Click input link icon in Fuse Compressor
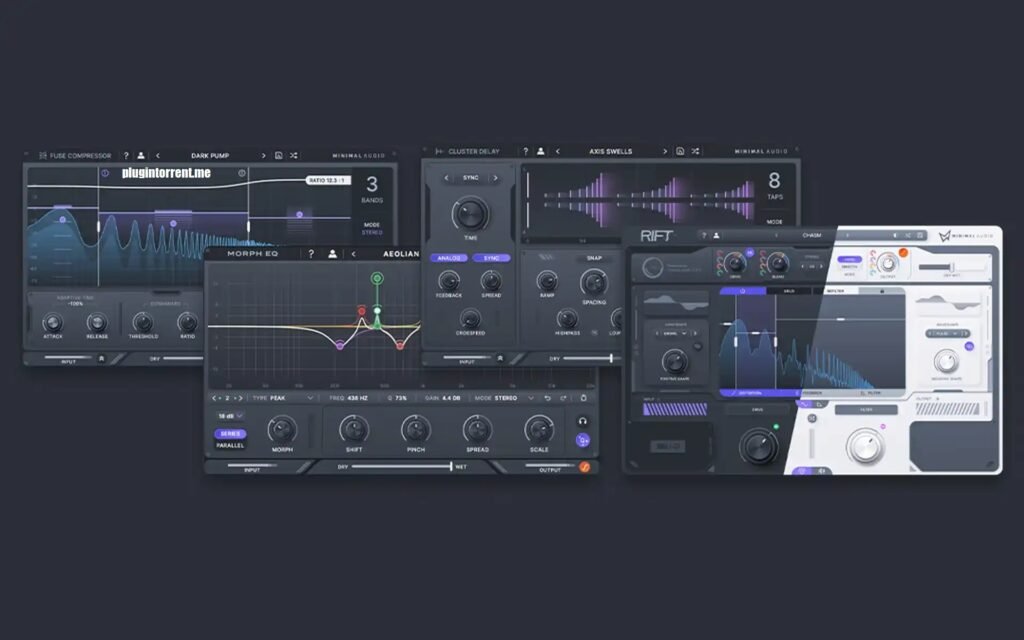 101,359
